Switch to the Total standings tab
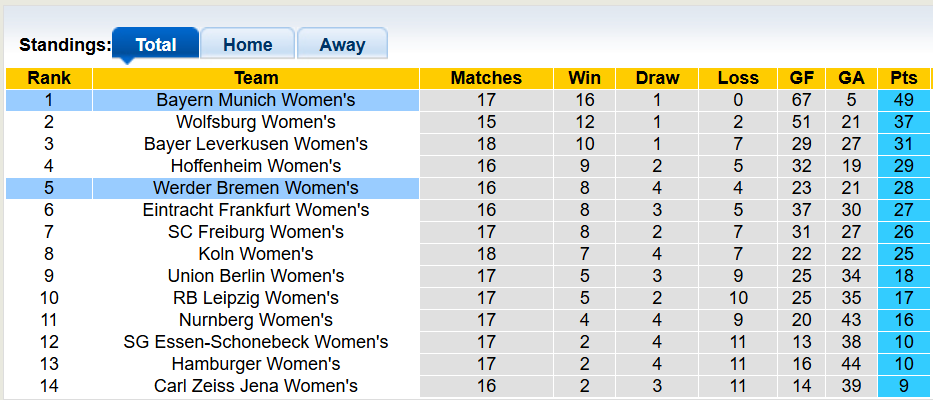933x400 pixels. tap(155, 45)
